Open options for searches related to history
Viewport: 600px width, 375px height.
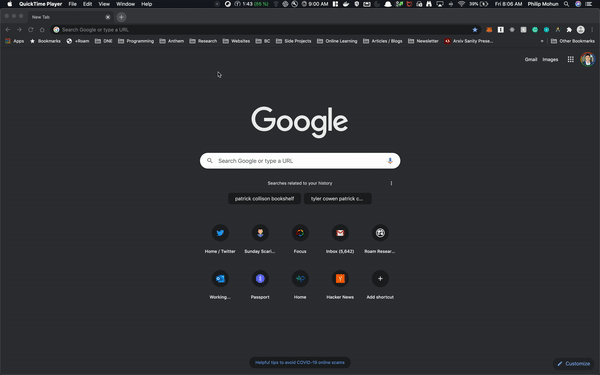(391, 183)
